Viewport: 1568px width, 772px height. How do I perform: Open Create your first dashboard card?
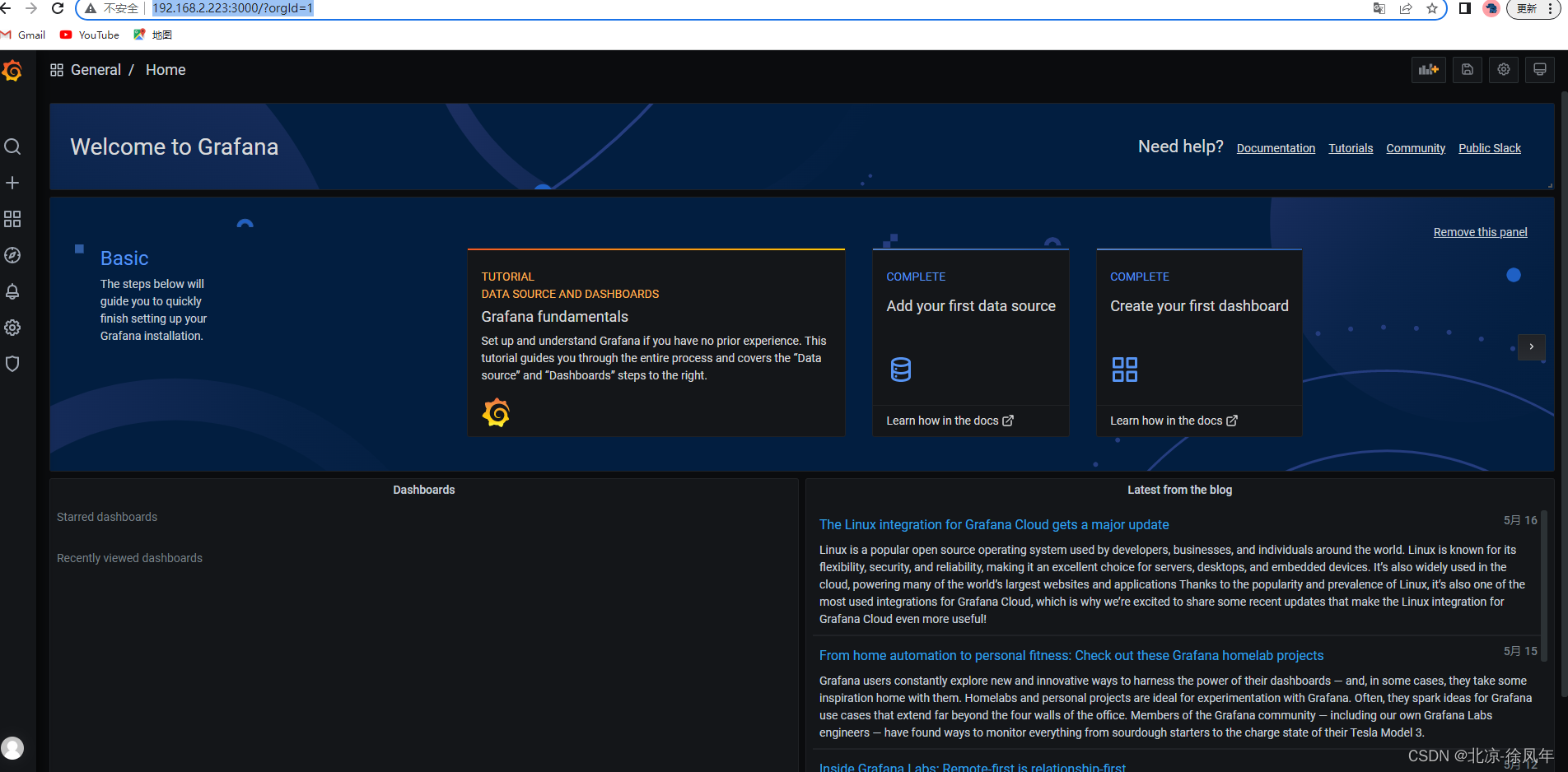click(x=1199, y=342)
